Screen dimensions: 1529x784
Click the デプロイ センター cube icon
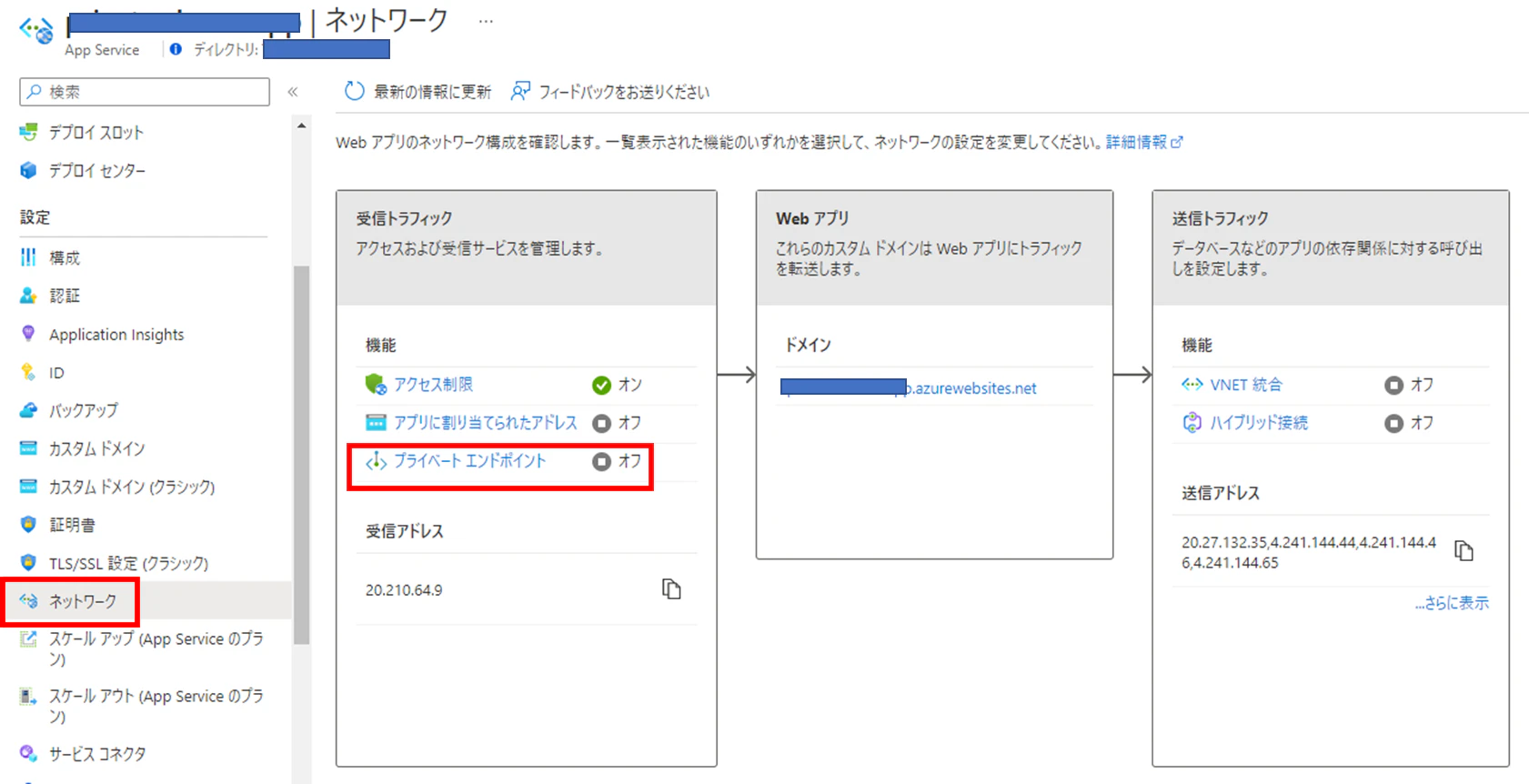pyautogui.click(x=29, y=170)
